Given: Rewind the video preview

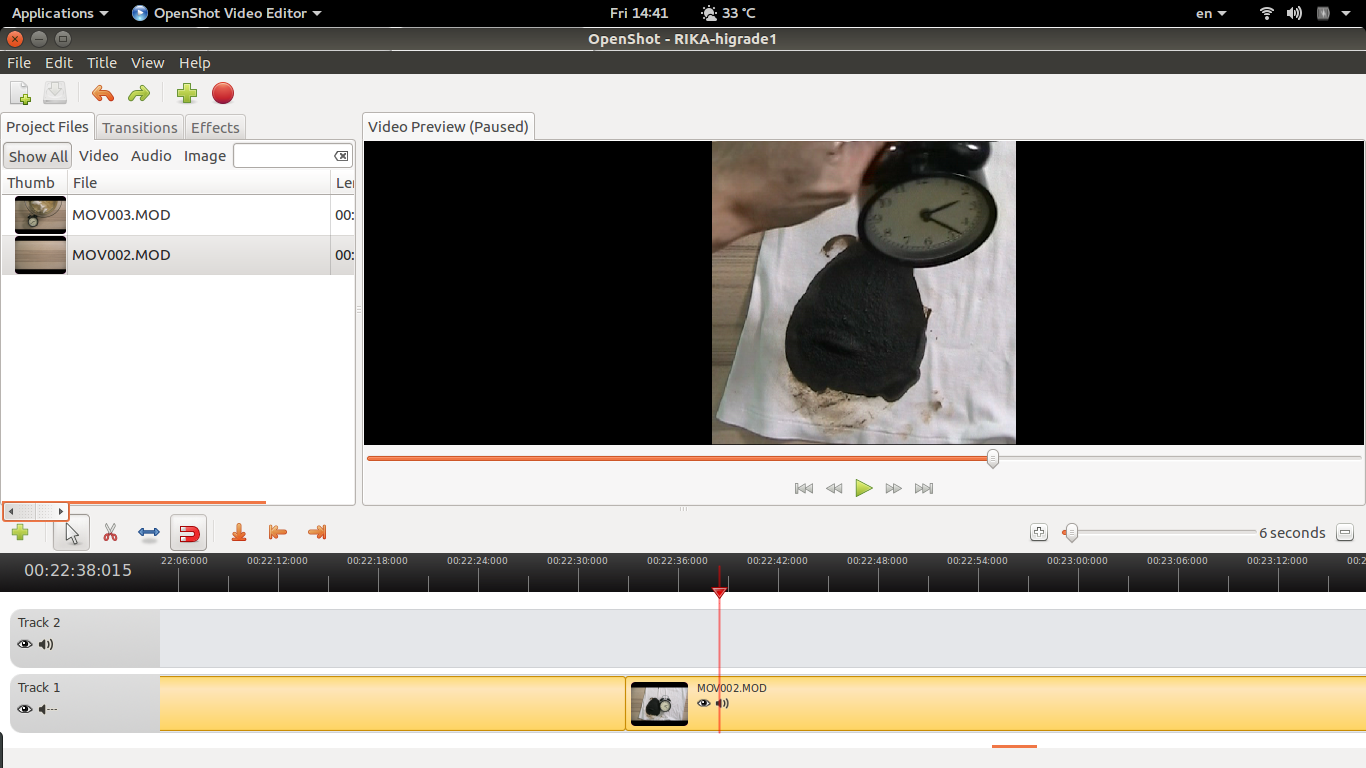Looking at the screenshot, I should tap(834, 489).
